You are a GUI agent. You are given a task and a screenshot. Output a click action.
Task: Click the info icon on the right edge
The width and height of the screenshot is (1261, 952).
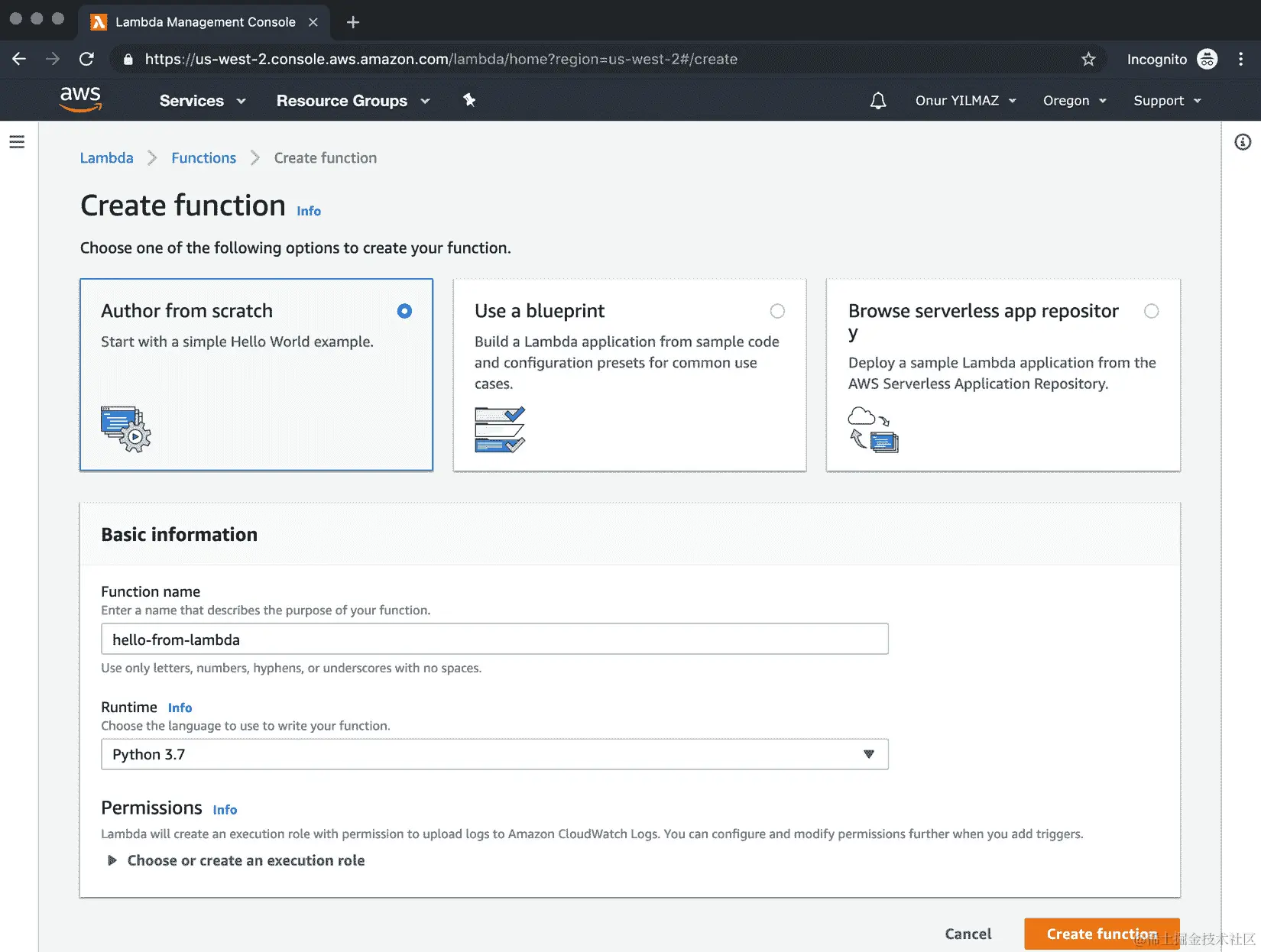(x=1244, y=141)
